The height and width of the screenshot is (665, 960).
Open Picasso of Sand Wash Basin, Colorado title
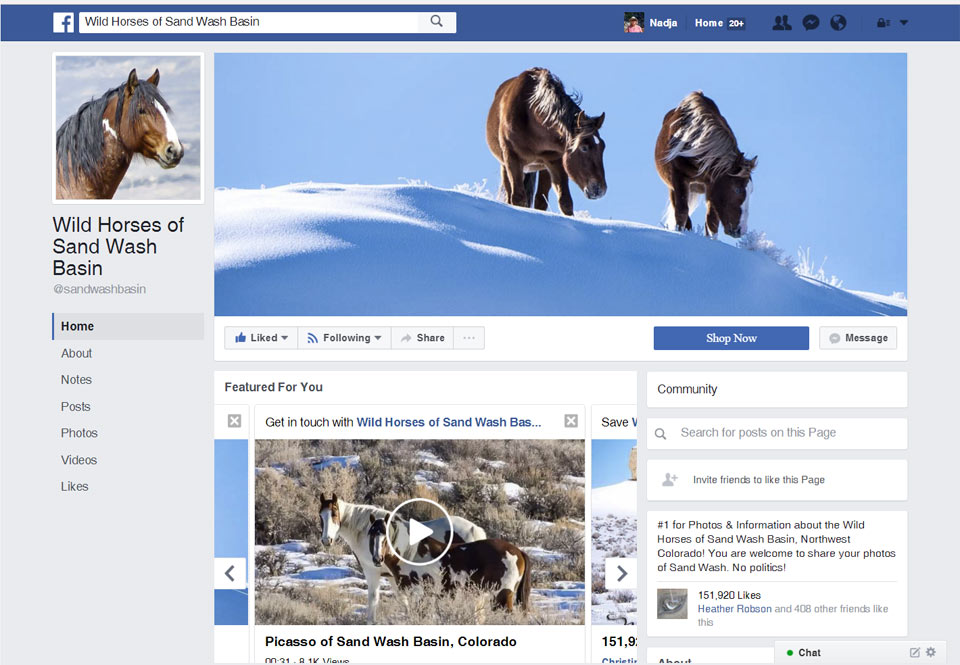[391, 641]
